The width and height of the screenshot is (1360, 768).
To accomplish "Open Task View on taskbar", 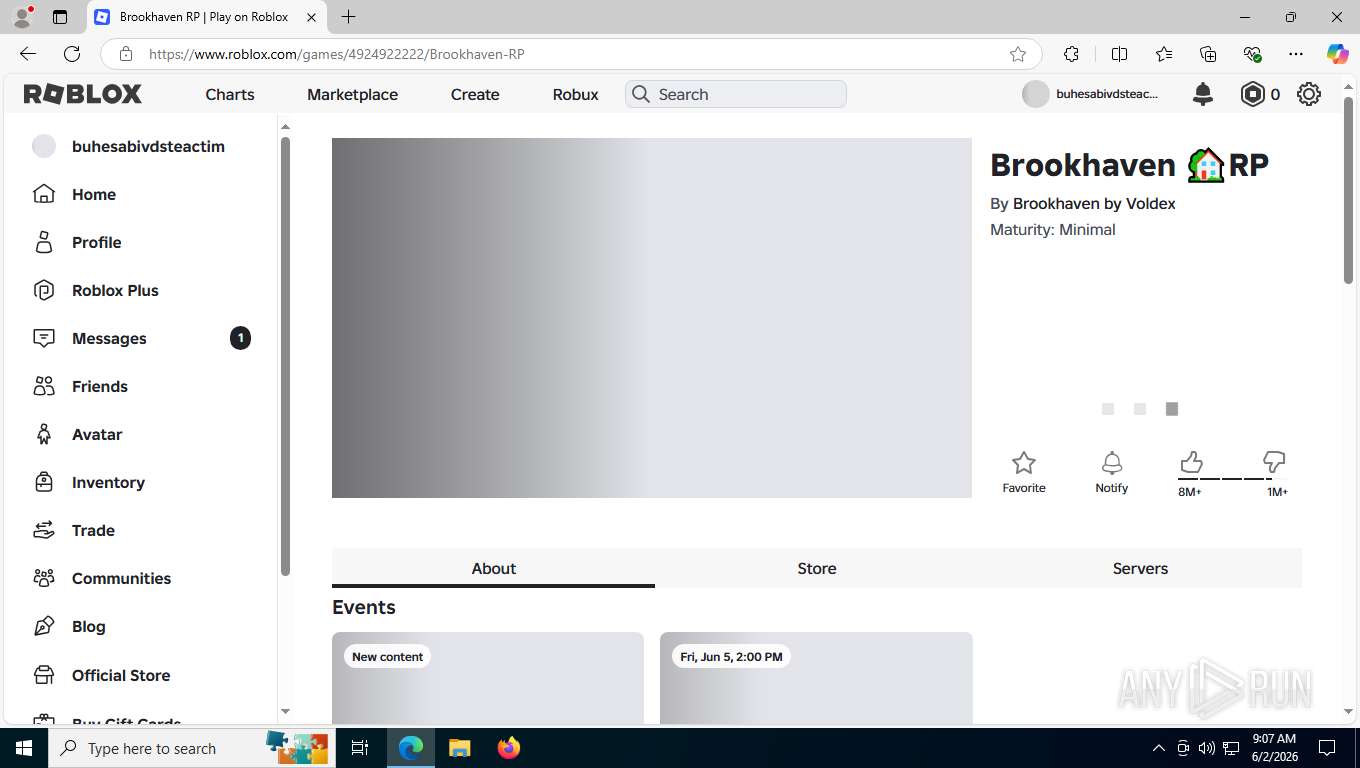I will pos(360,748).
